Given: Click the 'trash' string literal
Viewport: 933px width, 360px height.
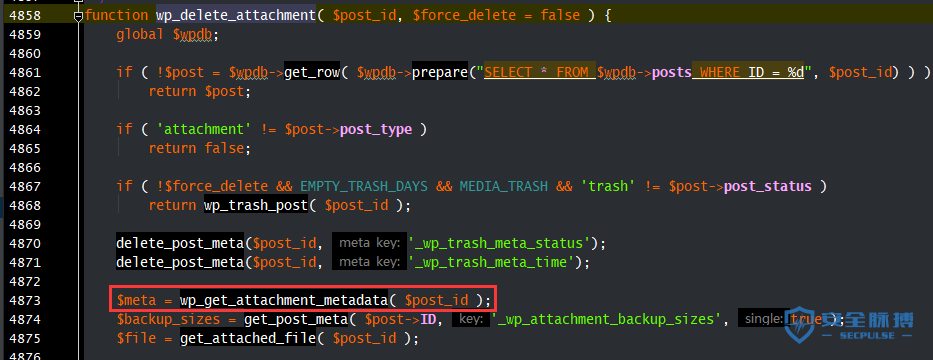Looking at the screenshot, I should point(608,186).
